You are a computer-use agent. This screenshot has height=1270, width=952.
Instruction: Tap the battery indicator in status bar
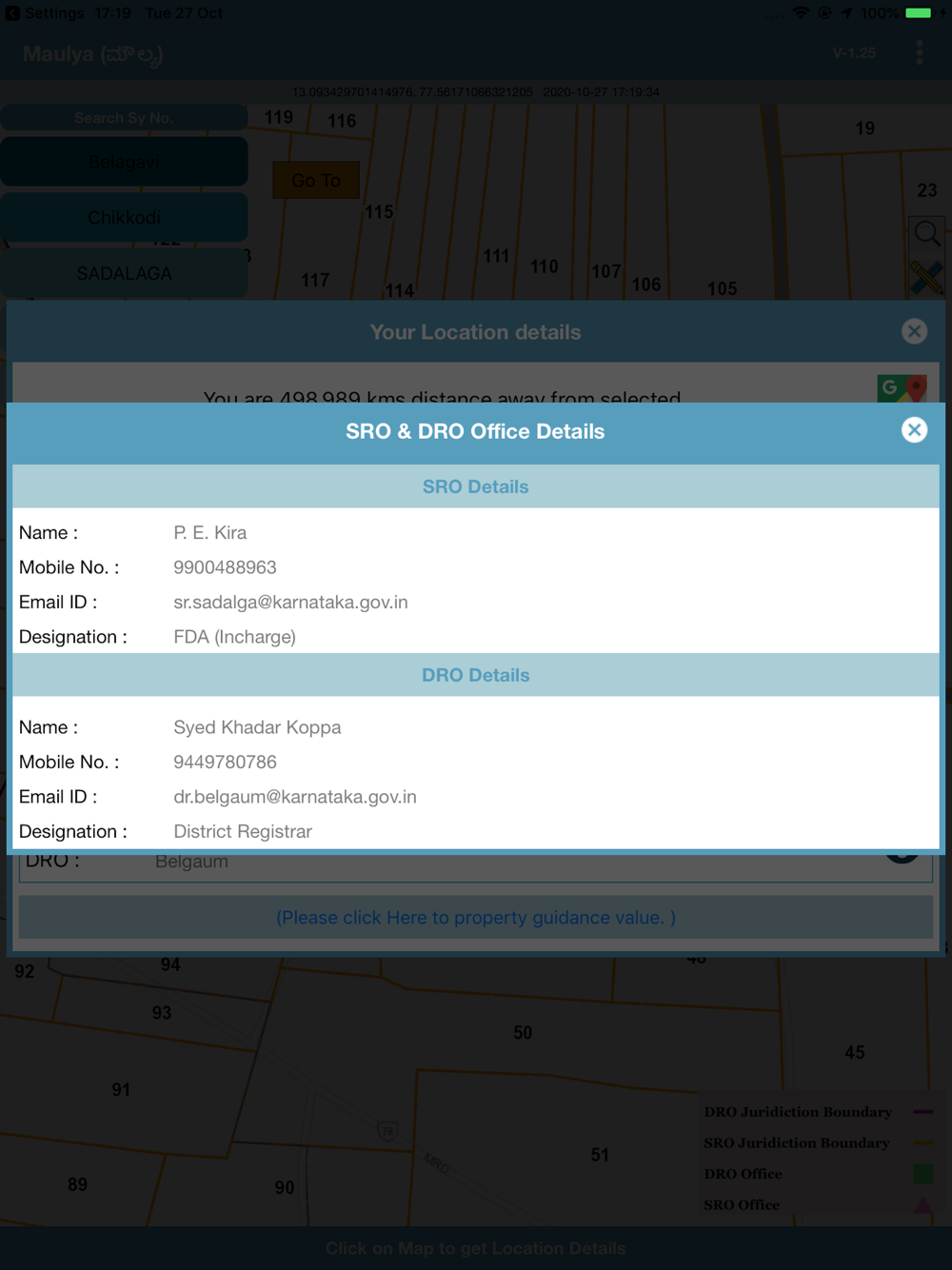click(x=919, y=13)
